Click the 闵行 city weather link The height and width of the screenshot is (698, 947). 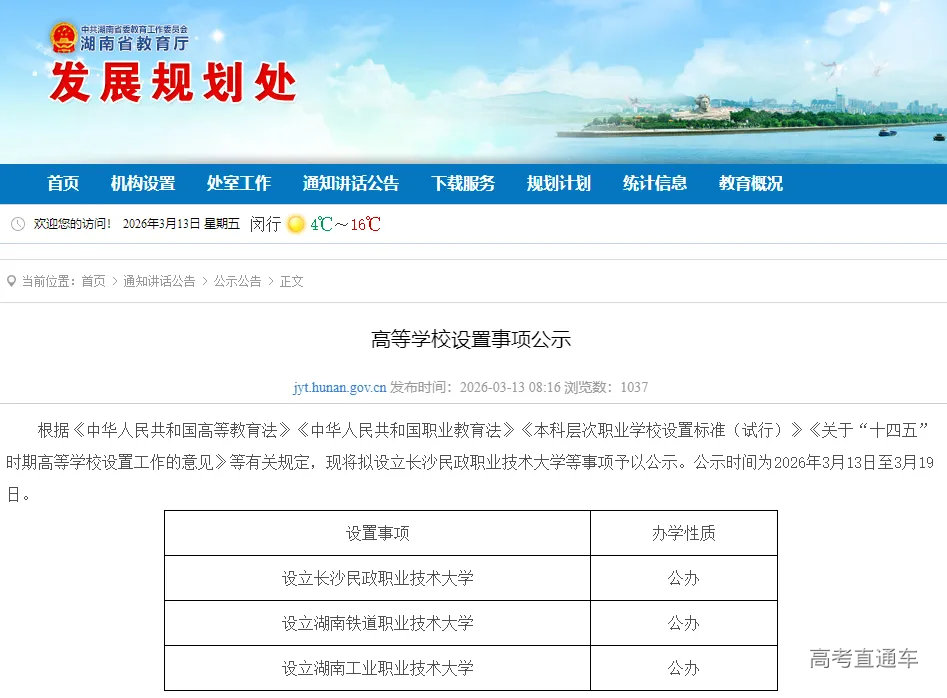pyautogui.click(x=264, y=224)
